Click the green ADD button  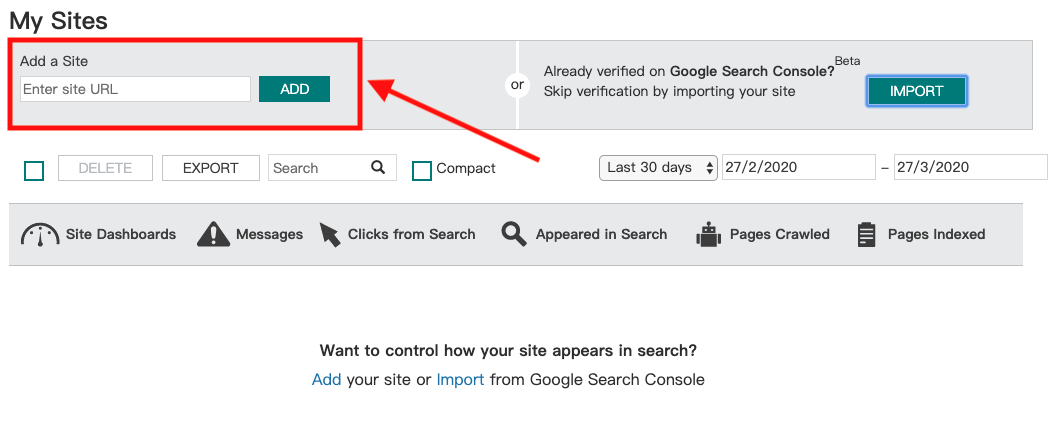[294, 89]
